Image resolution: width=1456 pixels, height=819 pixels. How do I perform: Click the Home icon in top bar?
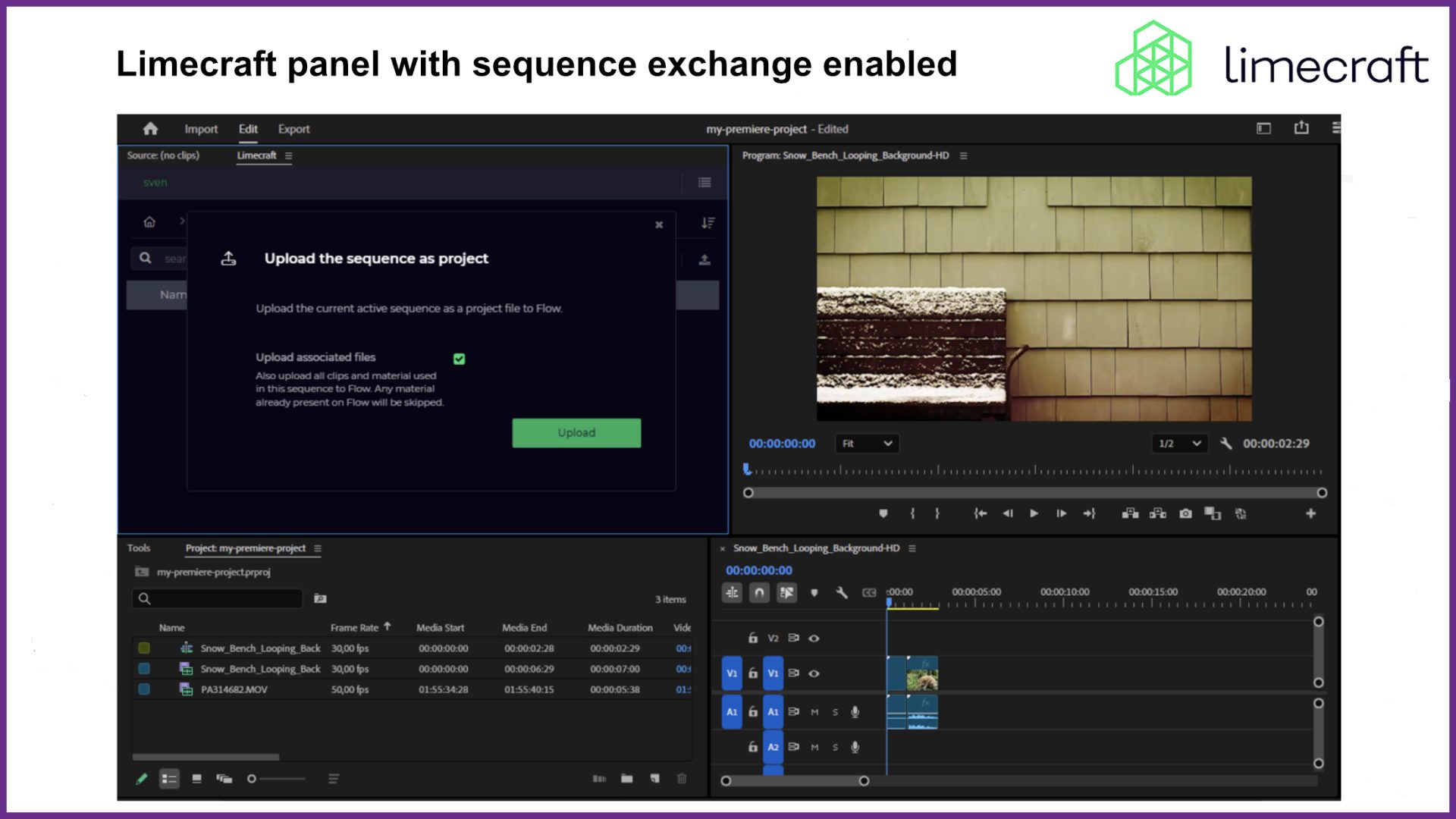(150, 129)
